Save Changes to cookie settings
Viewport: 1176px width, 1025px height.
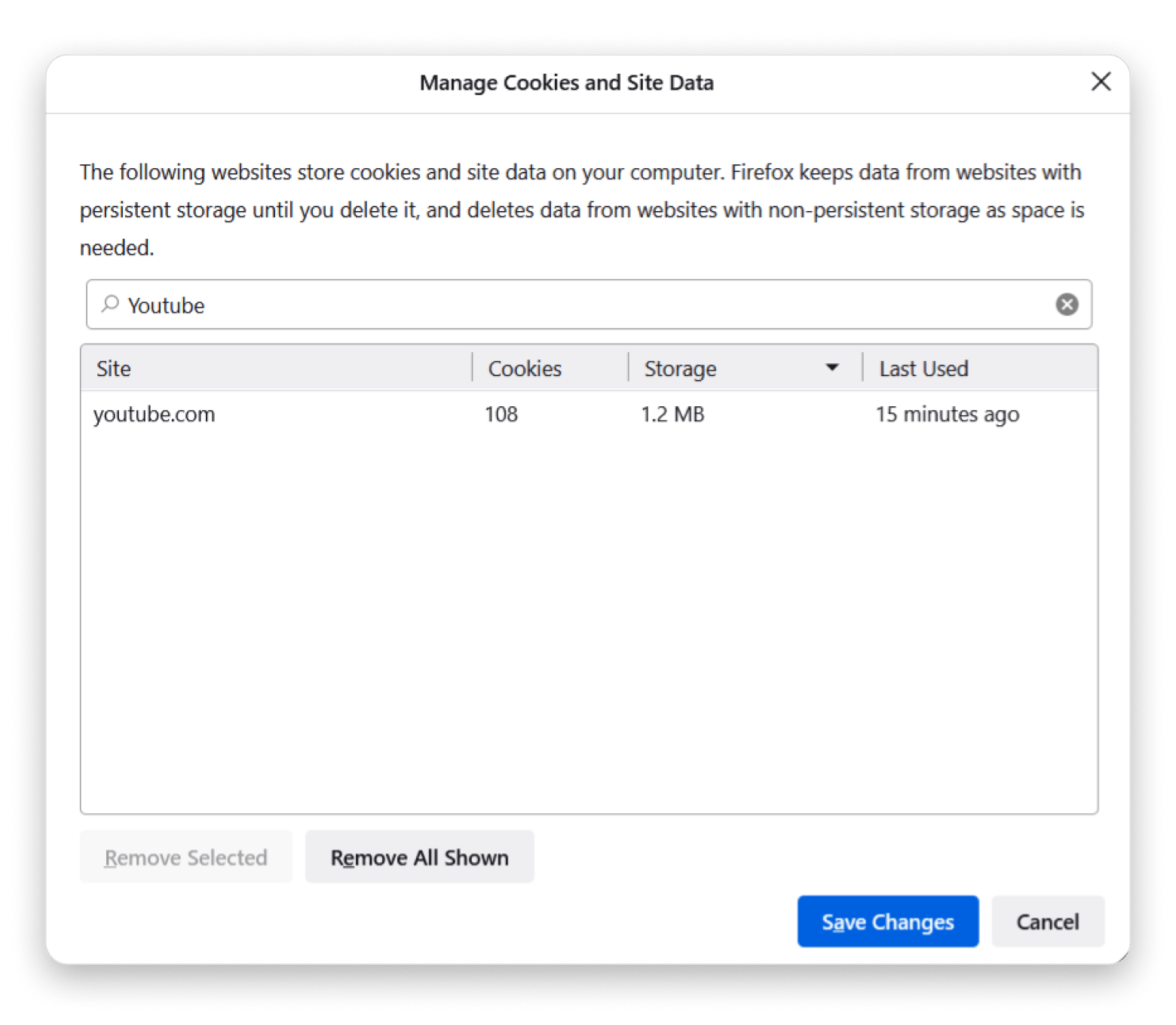pos(888,921)
